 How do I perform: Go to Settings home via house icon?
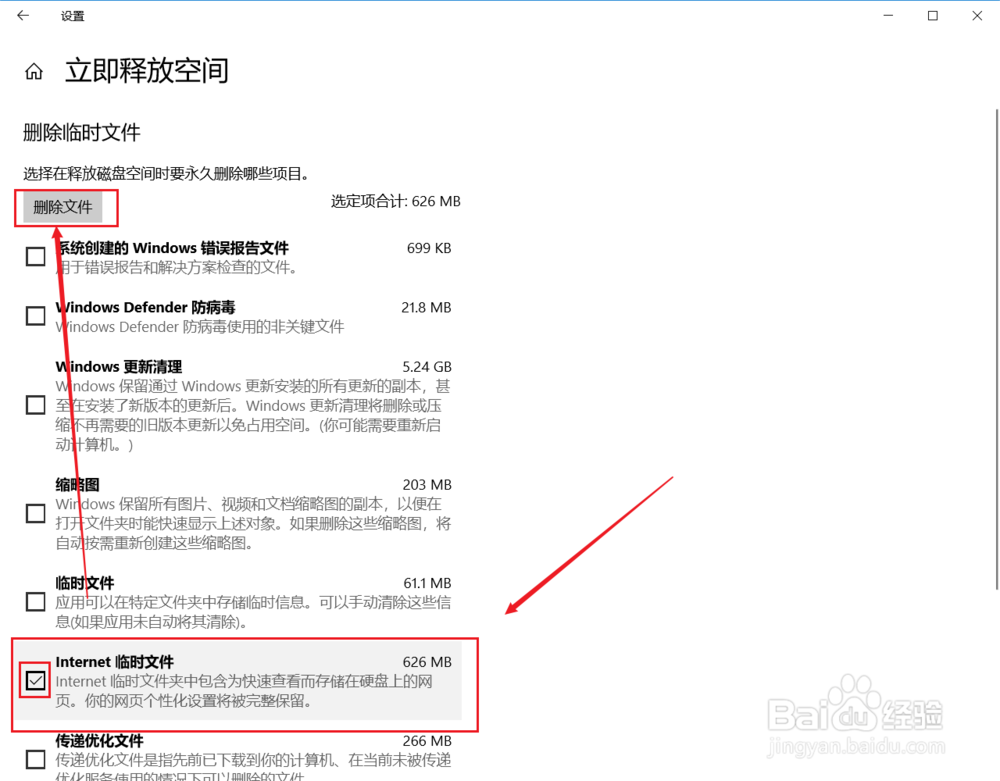[x=34, y=71]
